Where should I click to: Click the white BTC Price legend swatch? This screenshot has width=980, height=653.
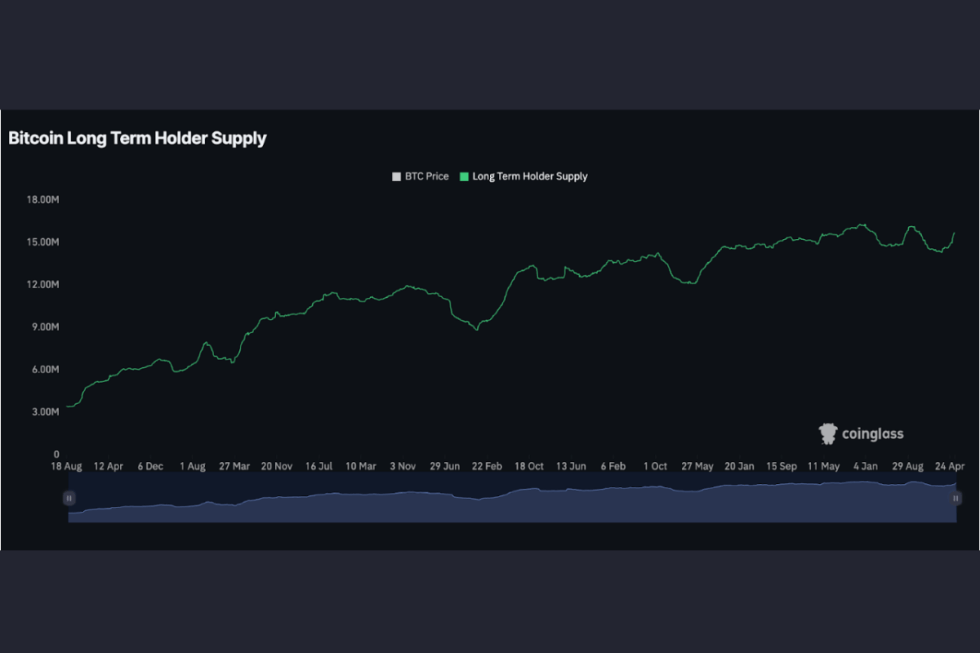coord(396,176)
